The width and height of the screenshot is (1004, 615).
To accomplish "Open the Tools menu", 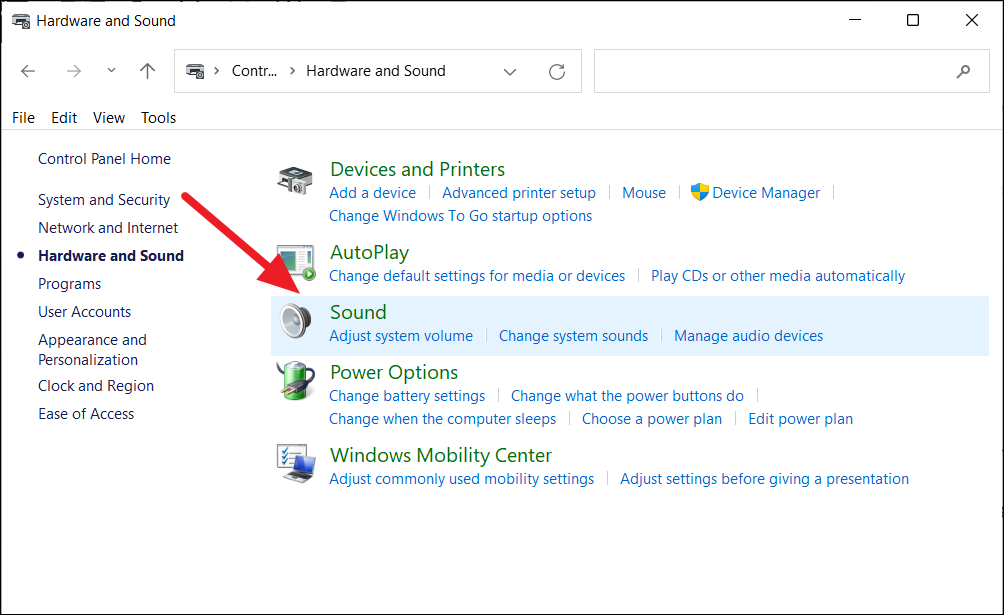I will [x=158, y=117].
